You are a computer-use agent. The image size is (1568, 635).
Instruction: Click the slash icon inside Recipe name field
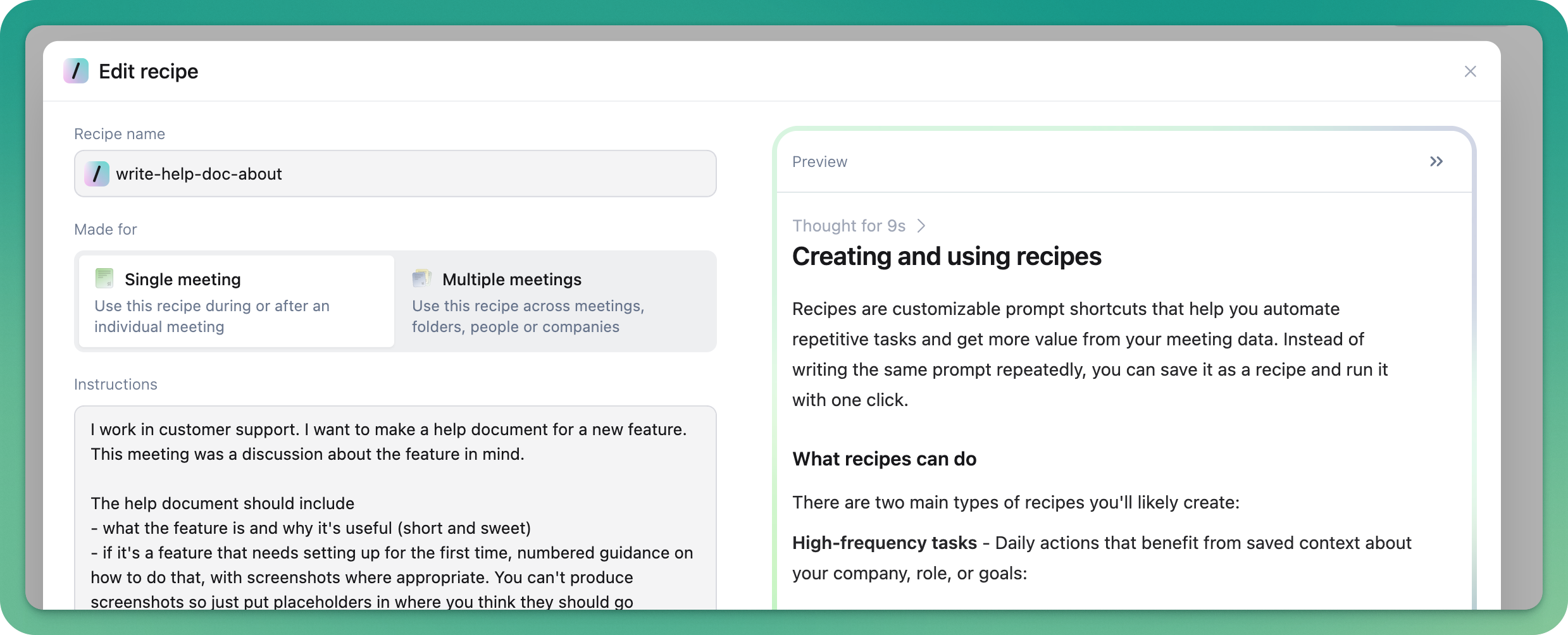[x=97, y=173]
